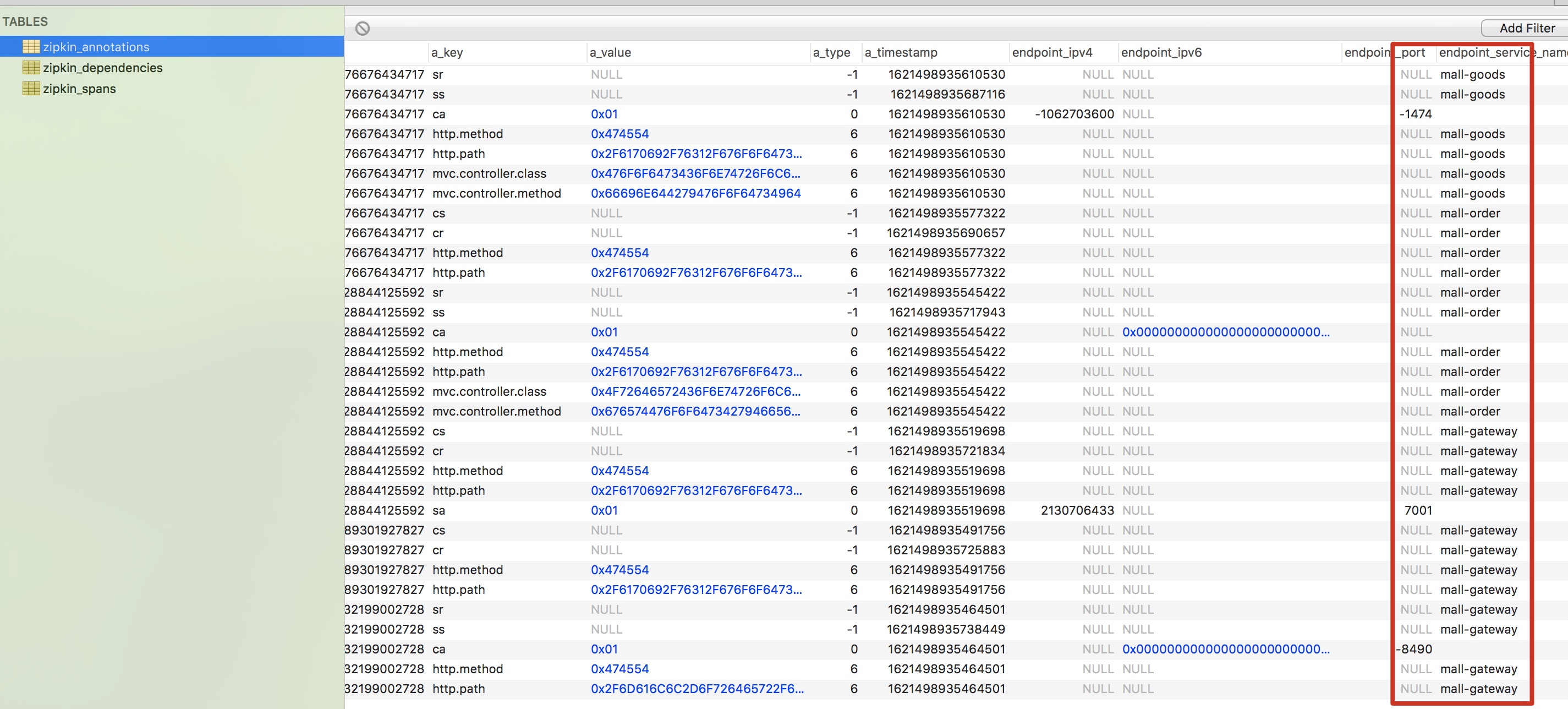Click the cr key in the 89301927827 row
This screenshot has height=709, width=1568.
pyautogui.click(x=437, y=550)
